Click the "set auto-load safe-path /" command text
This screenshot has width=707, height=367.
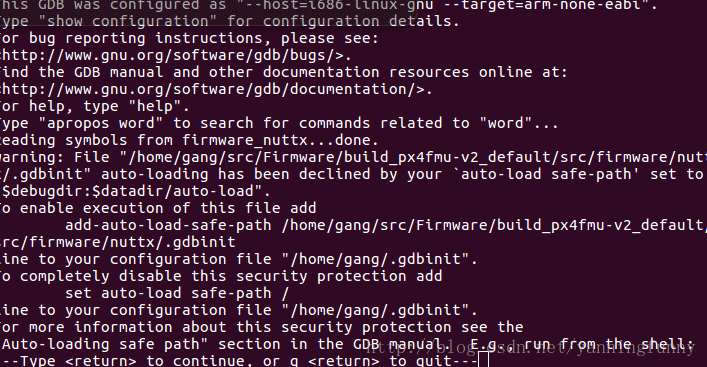[177, 294]
